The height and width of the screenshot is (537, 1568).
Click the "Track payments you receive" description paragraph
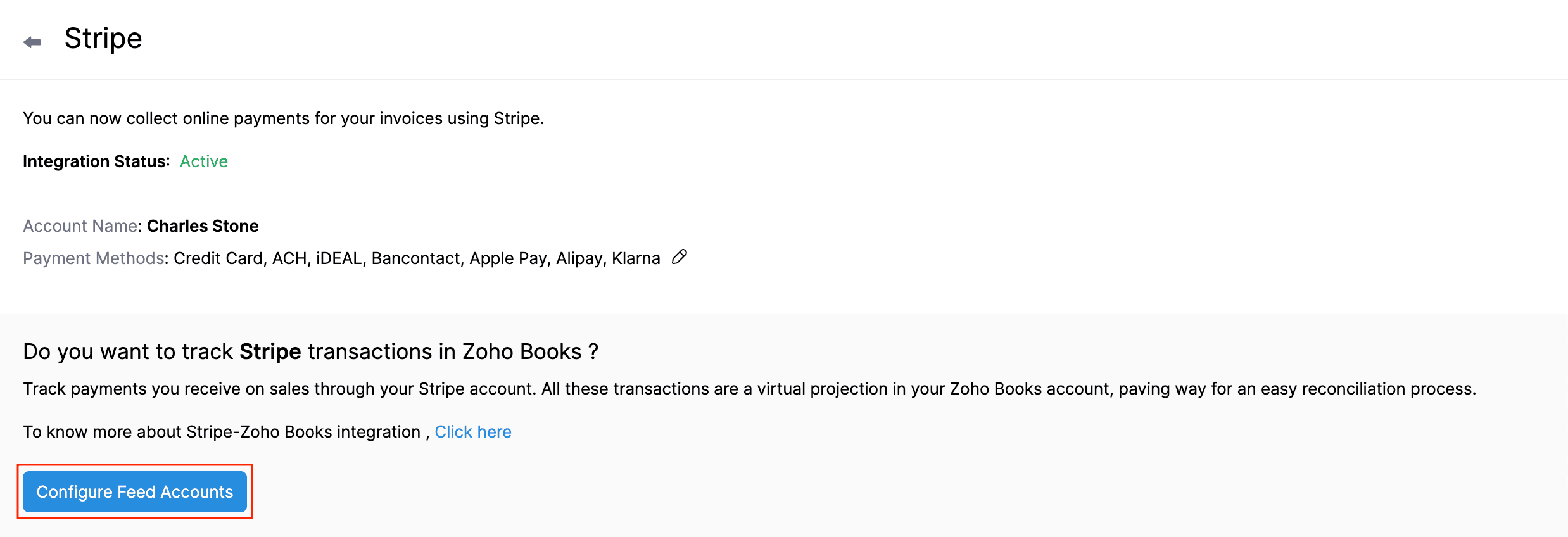coord(749,389)
